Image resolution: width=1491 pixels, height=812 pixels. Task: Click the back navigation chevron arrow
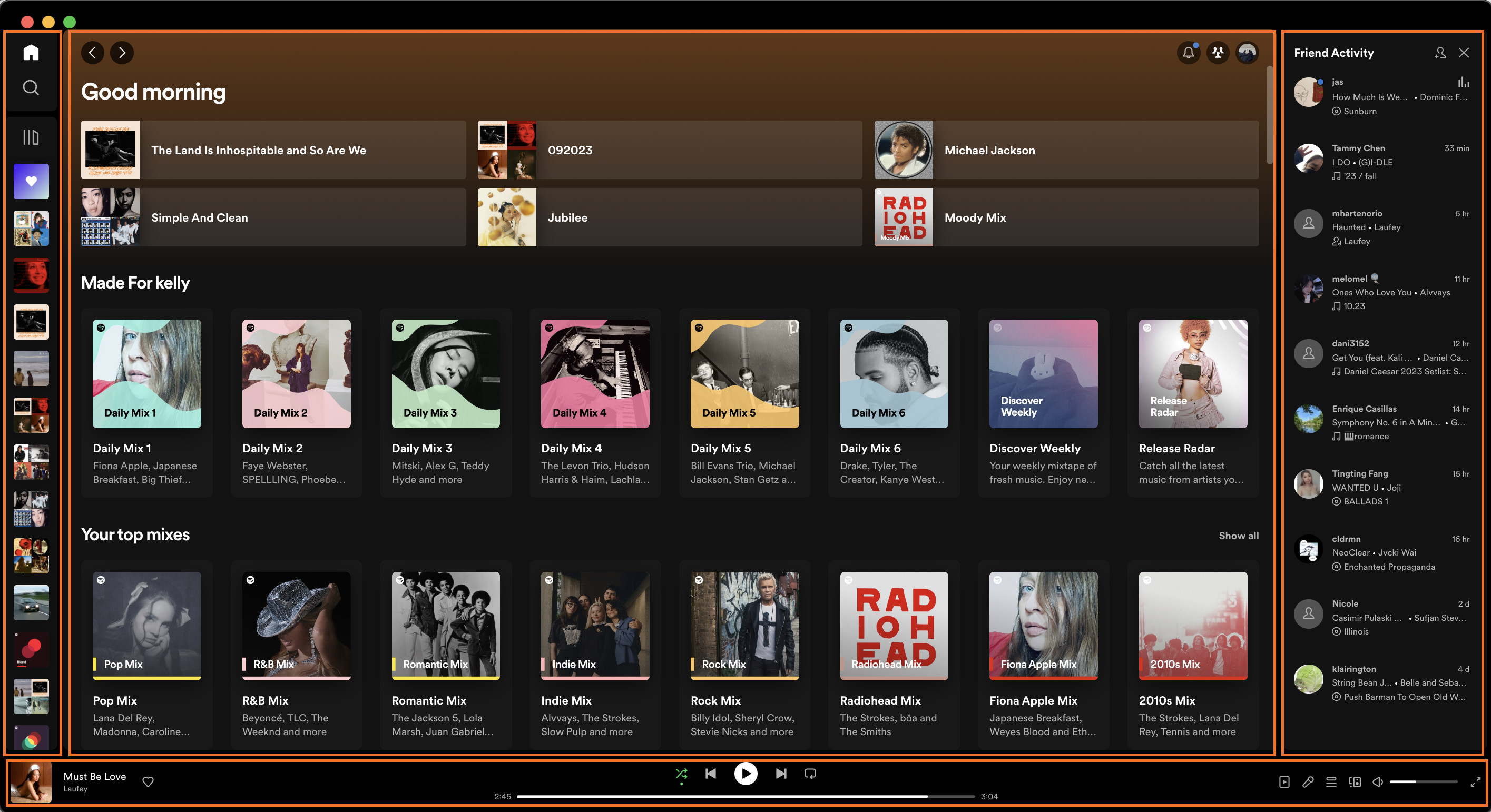click(93, 52)
